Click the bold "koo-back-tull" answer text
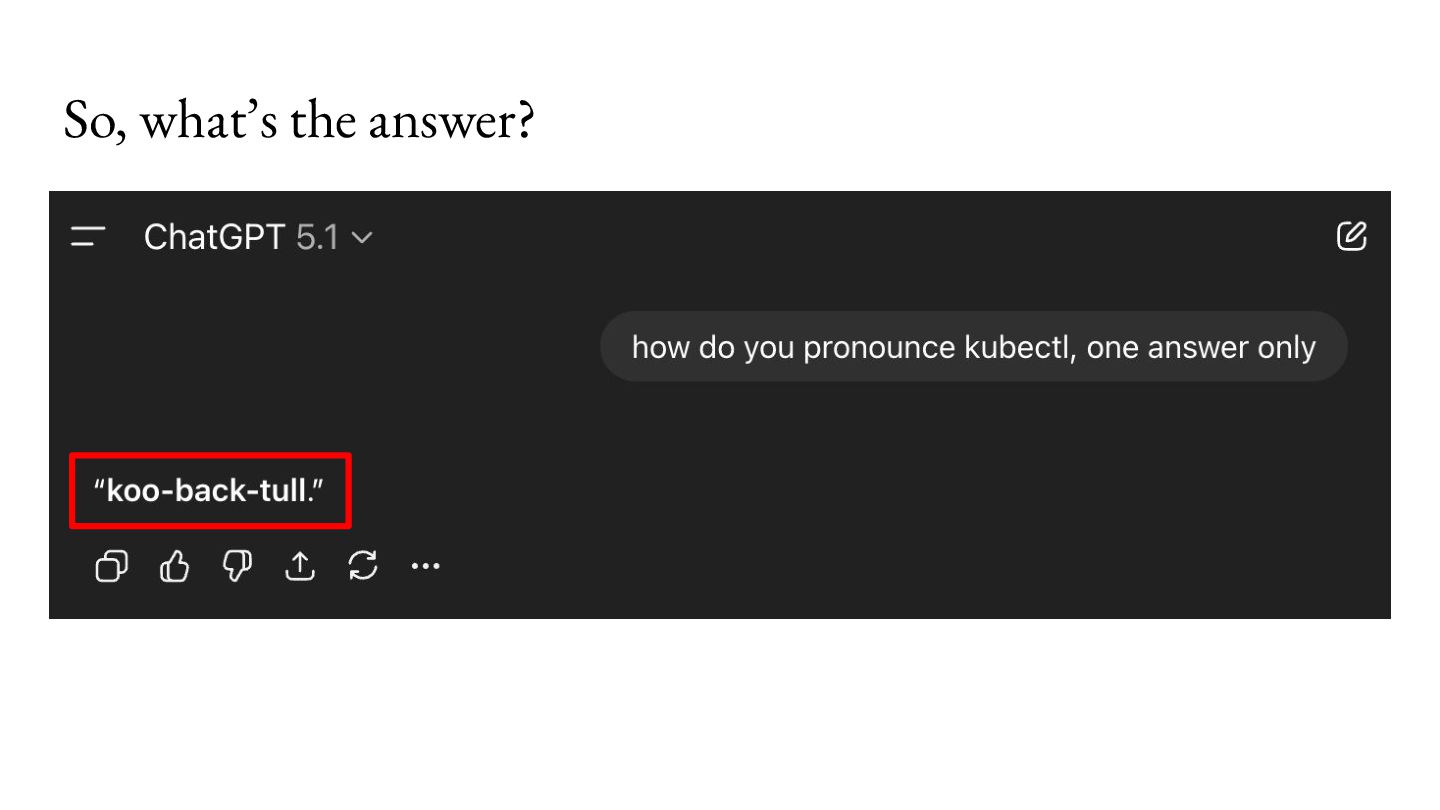The image size is (1440, 810). click(x=205, y=491)
